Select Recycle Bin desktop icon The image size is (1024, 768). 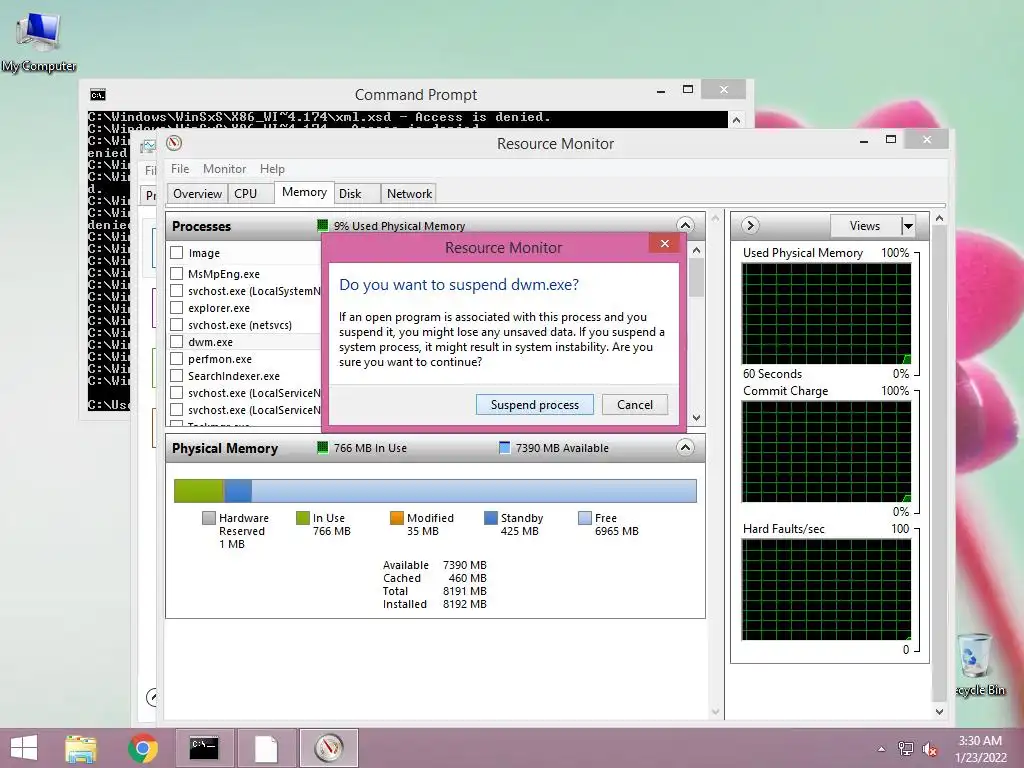pos(979,664)
